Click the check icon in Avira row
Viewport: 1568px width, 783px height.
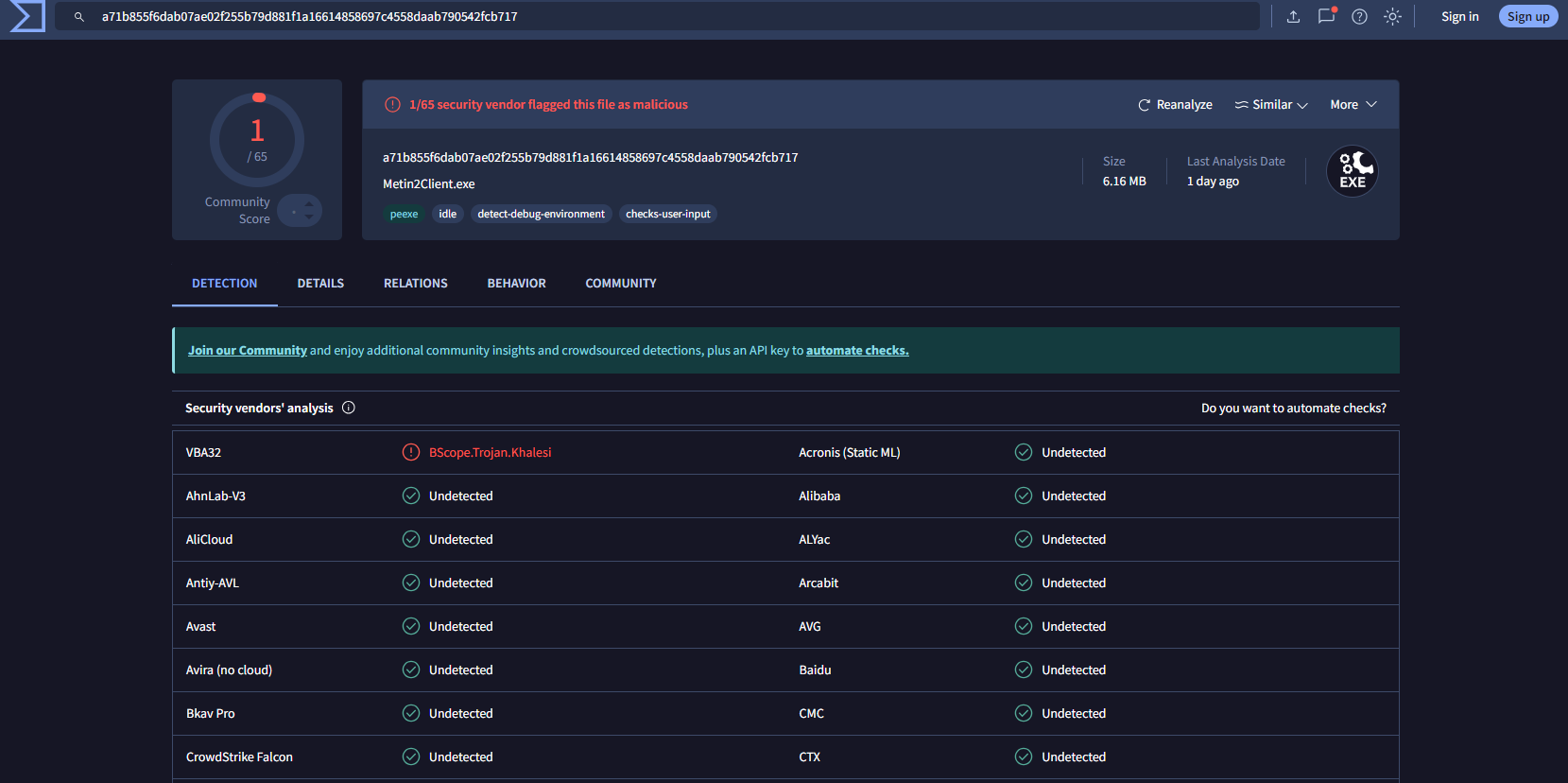pos(411,670)
